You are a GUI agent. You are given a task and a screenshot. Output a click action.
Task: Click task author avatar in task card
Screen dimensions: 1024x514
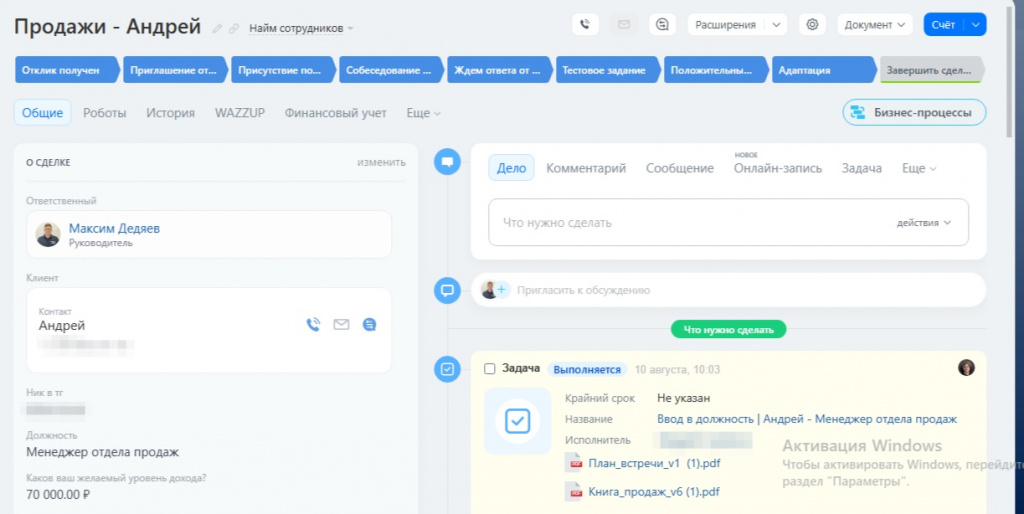pos(966,367)
